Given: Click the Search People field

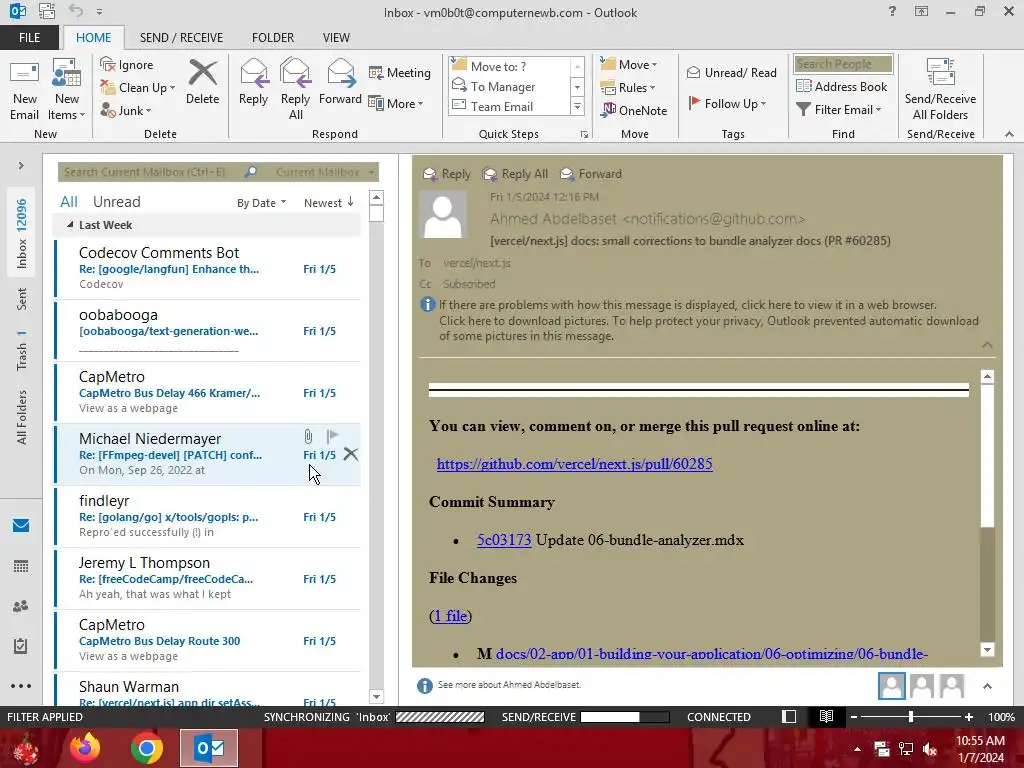Looking at the screenshot, I should (x=843, y=64).
